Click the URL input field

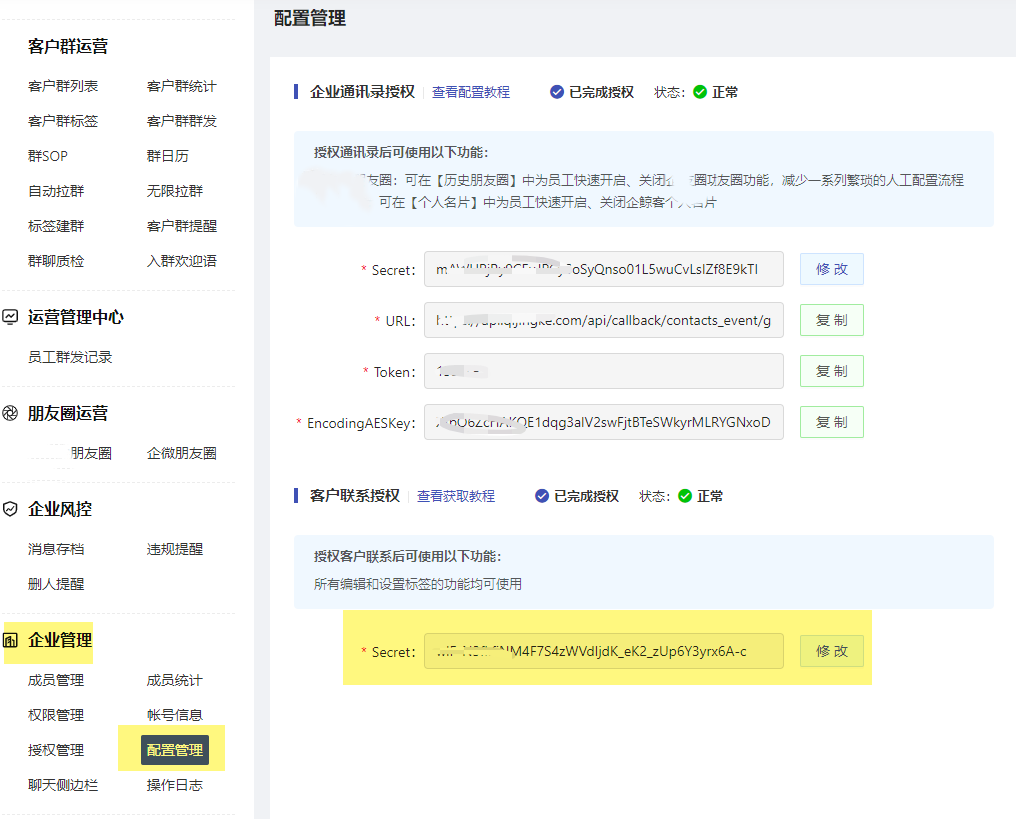(604, 320)
